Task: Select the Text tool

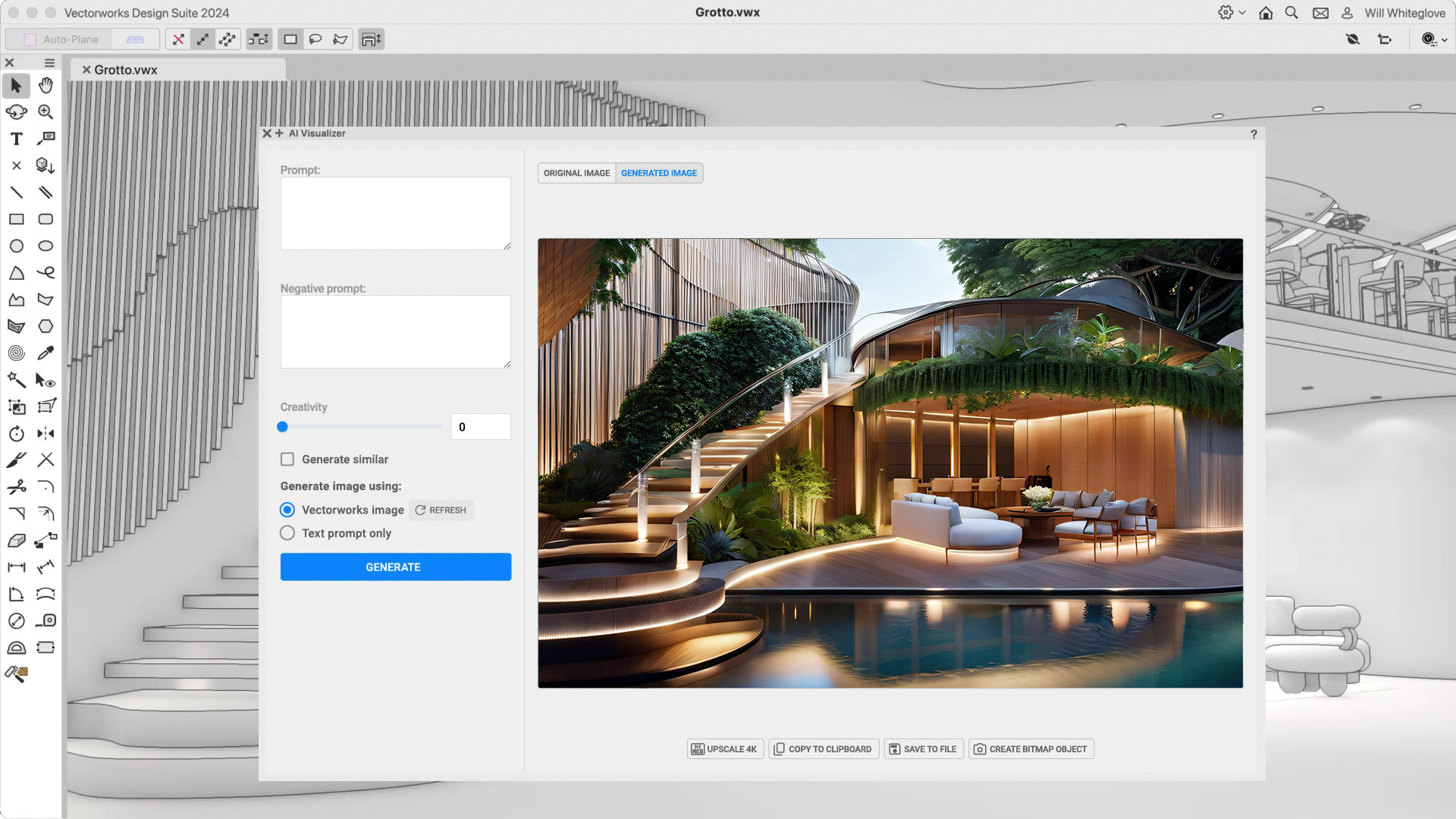Action: (16, 139)
